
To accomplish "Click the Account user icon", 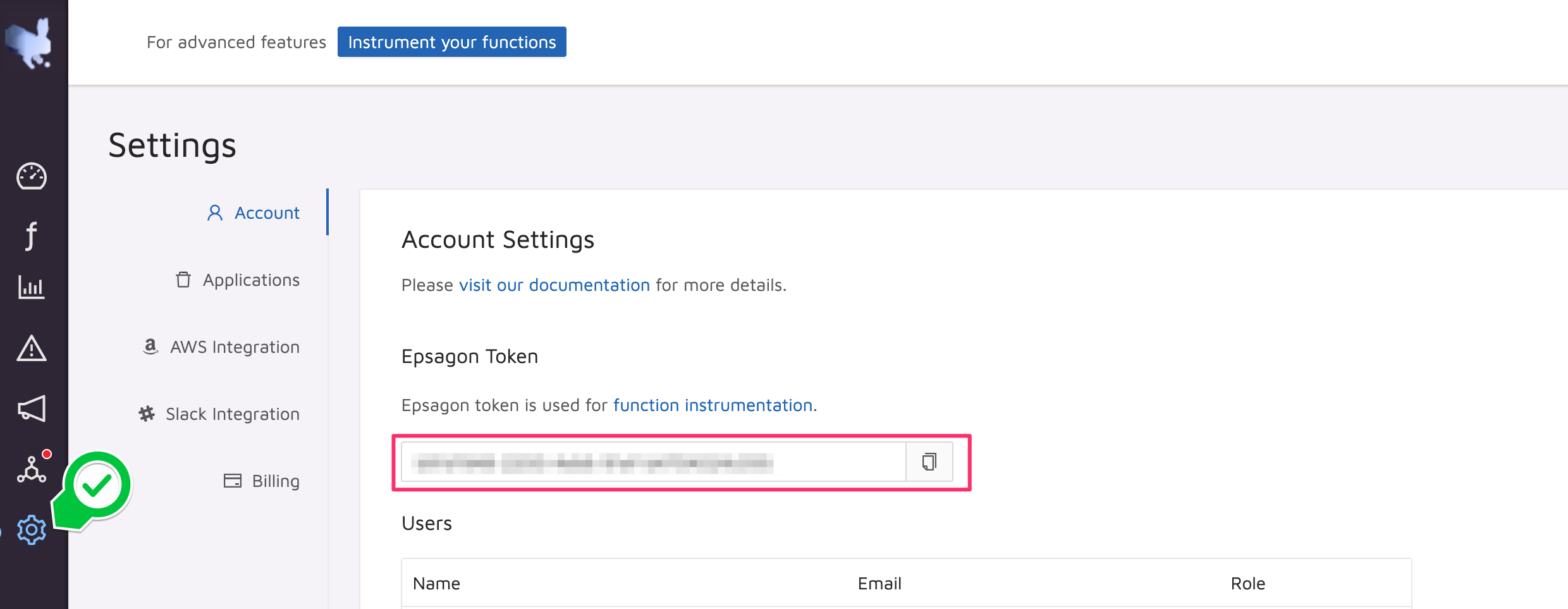I will coord(215,213).
